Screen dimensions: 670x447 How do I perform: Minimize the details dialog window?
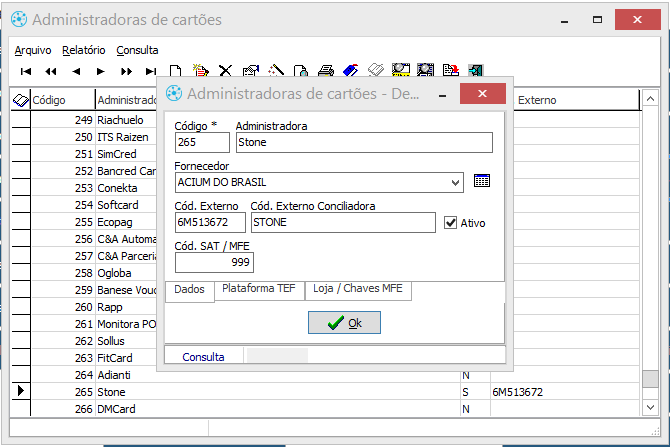point(443,94)
